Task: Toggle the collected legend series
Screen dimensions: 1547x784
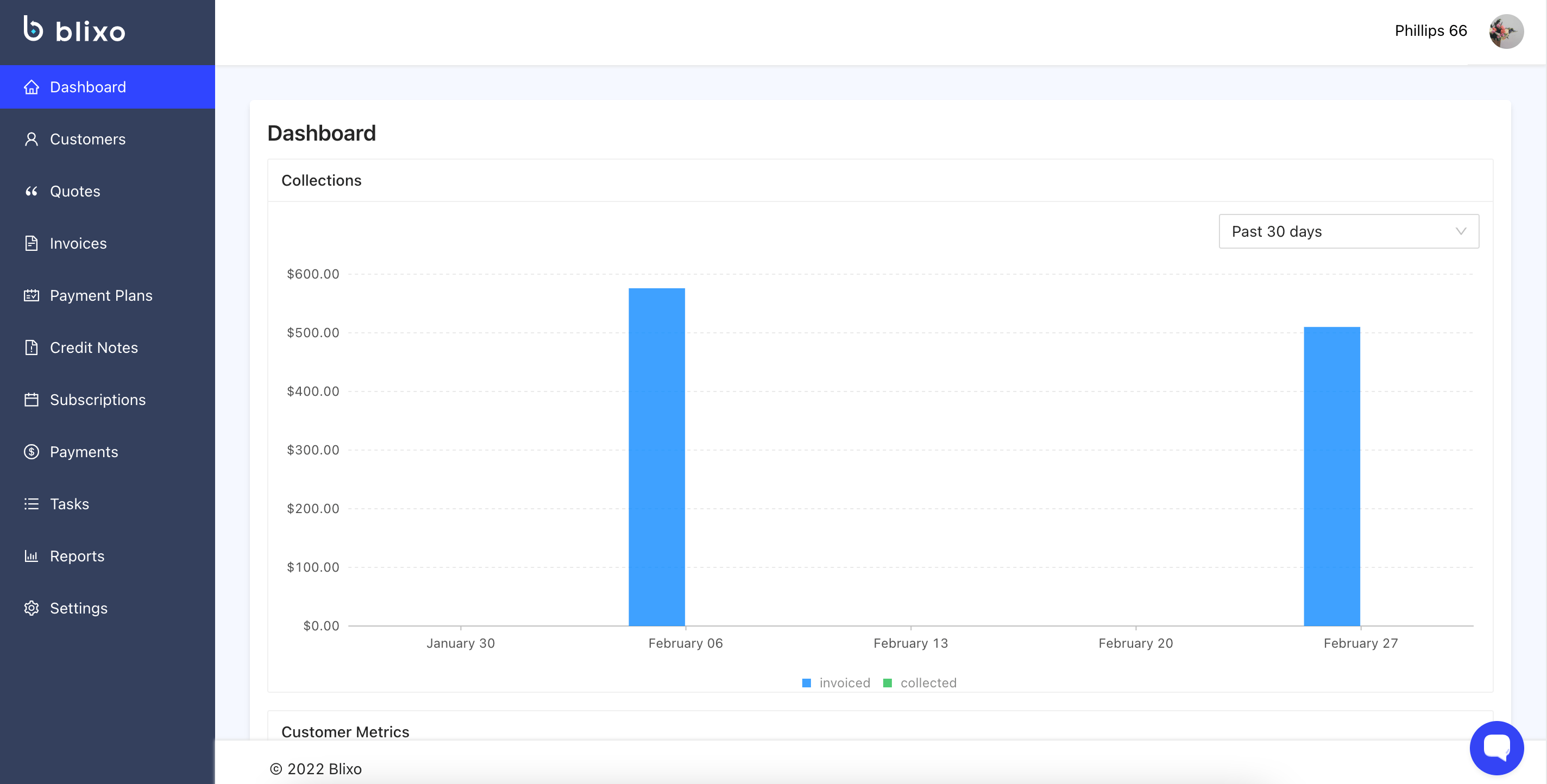Action: point(920,683)
